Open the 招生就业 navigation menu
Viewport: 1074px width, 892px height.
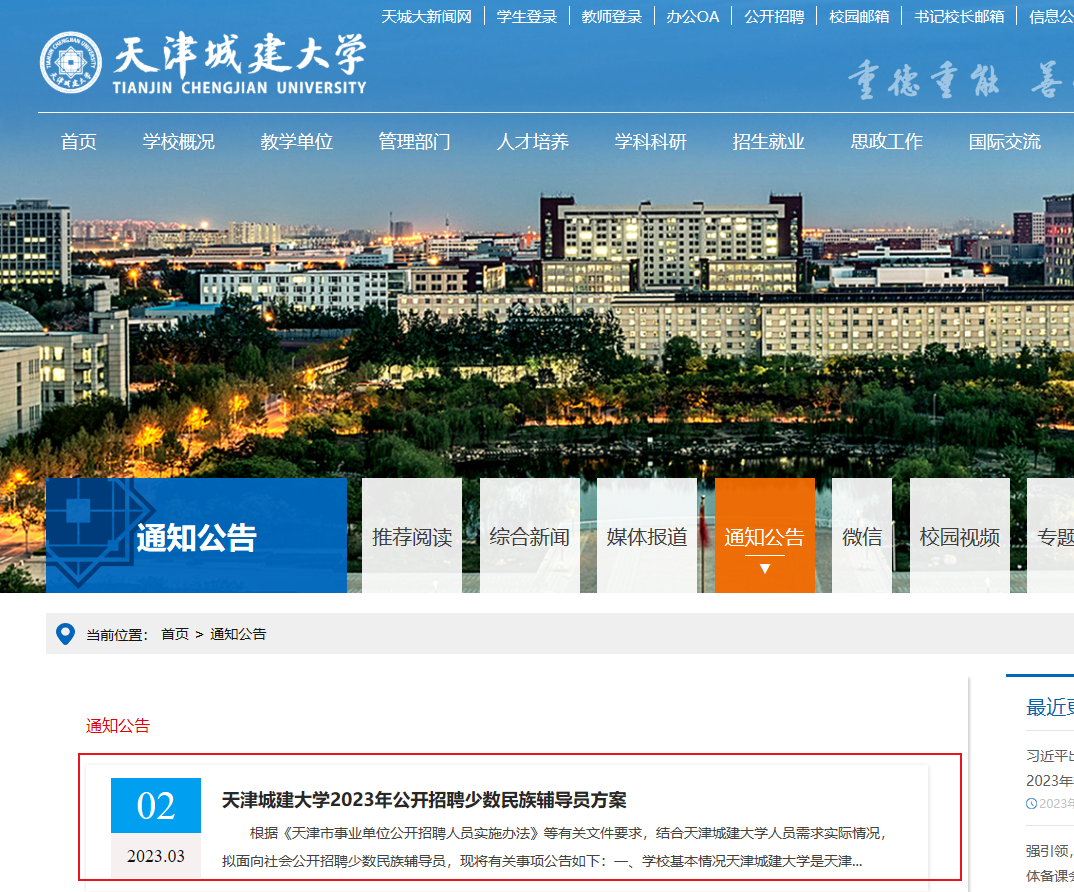(769, 142)
